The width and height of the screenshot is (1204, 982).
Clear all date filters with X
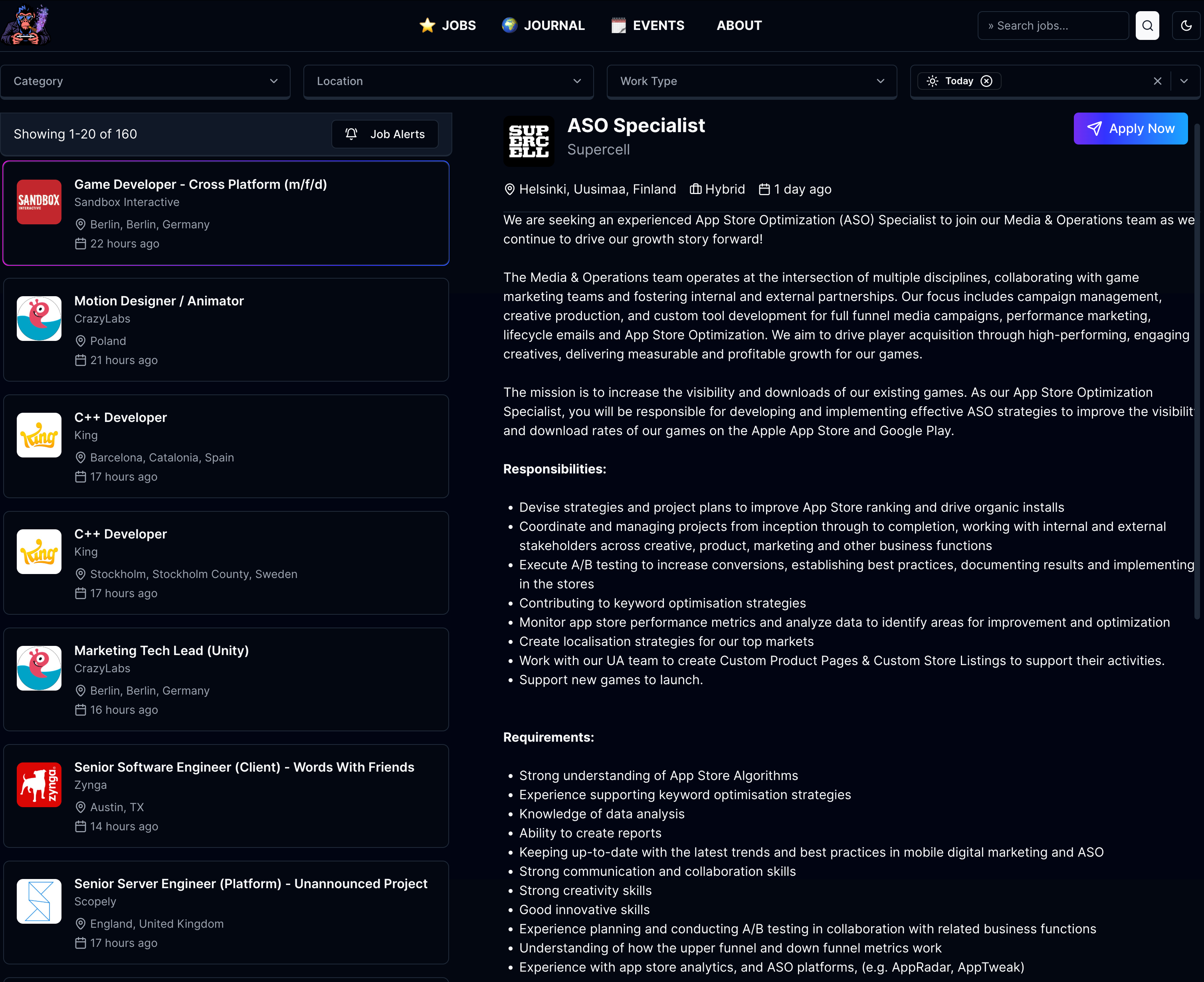[x=1158, y=81]
